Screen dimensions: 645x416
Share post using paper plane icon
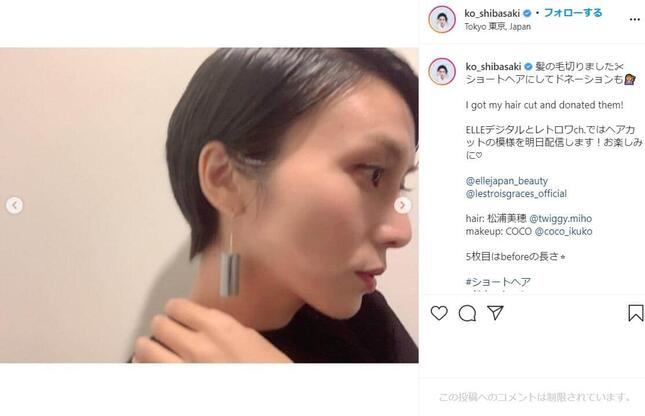pos(495,313)
